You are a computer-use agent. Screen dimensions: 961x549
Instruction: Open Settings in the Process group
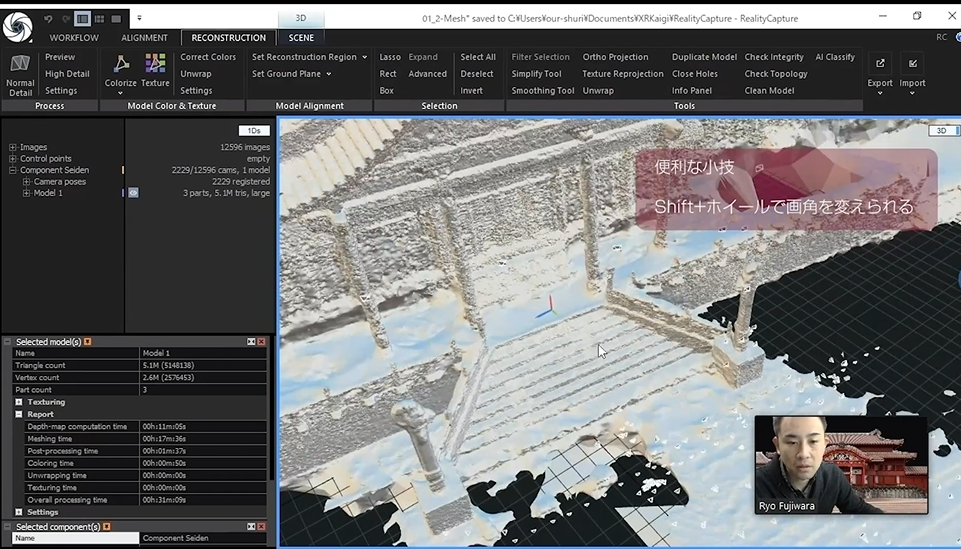(x=61, y=90)
